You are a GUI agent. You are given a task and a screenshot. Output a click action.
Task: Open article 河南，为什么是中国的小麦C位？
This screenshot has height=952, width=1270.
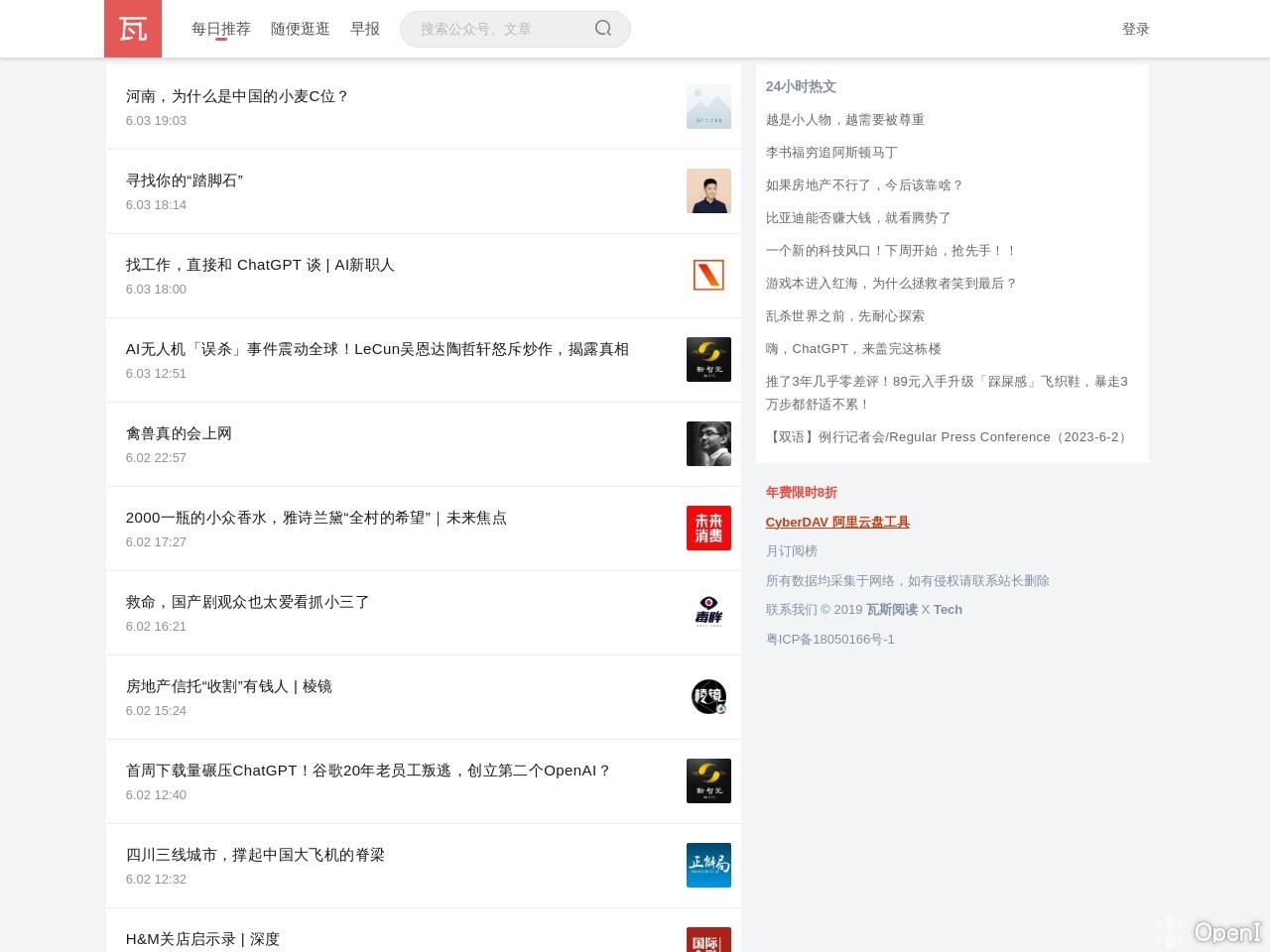(237, 96)
